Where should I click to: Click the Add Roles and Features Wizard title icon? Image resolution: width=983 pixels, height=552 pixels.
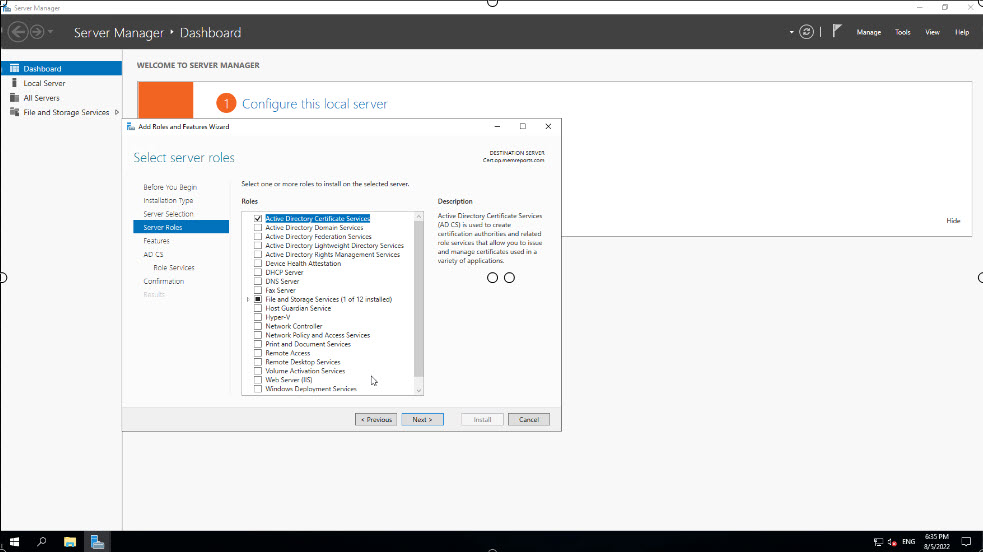point(130,127)
